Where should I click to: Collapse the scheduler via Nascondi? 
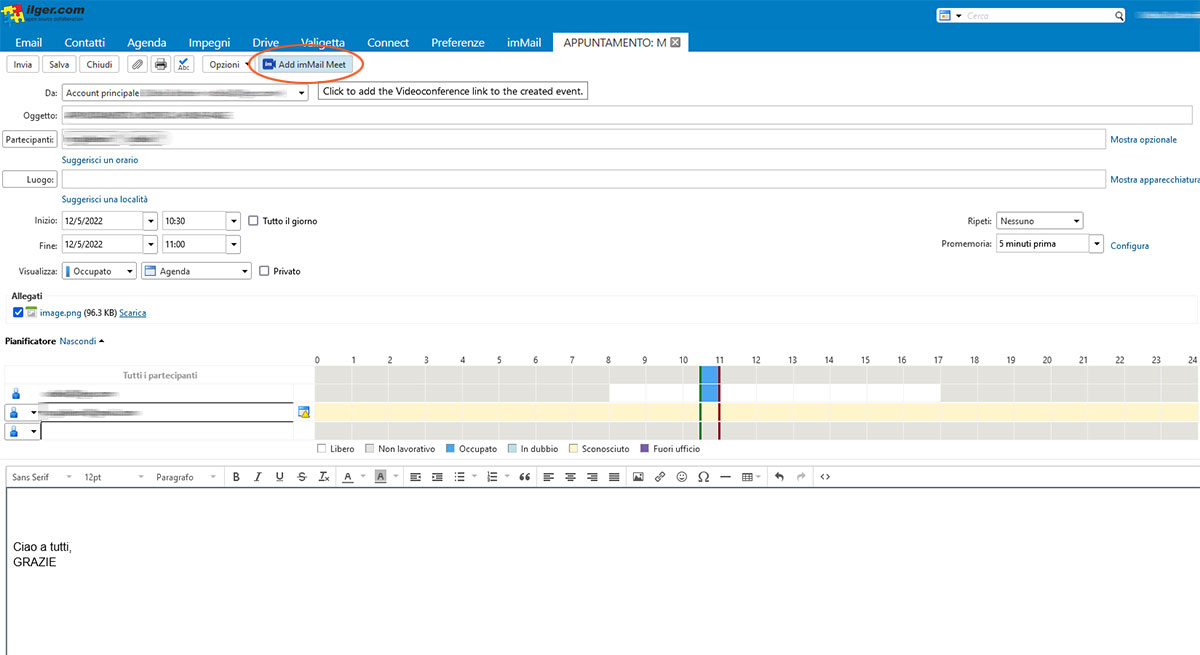(x=82, y=341)
